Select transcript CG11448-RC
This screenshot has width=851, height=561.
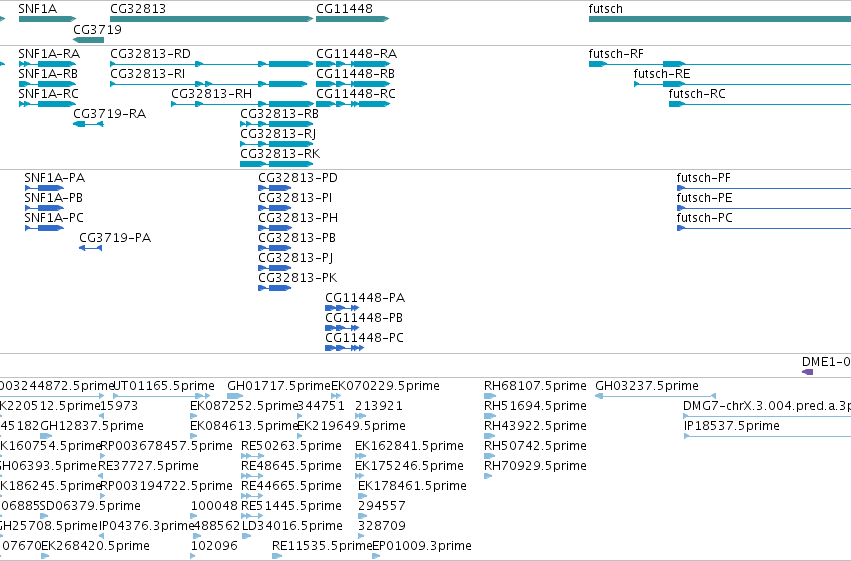353,104
